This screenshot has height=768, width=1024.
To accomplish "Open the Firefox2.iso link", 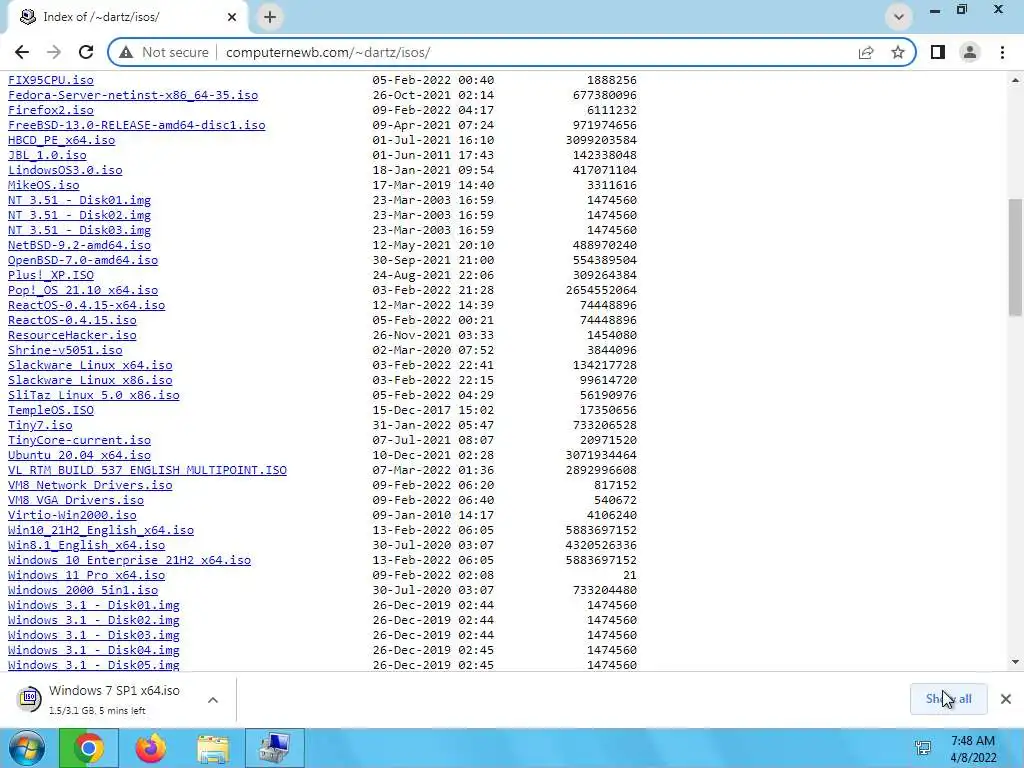I will point(51,110).
